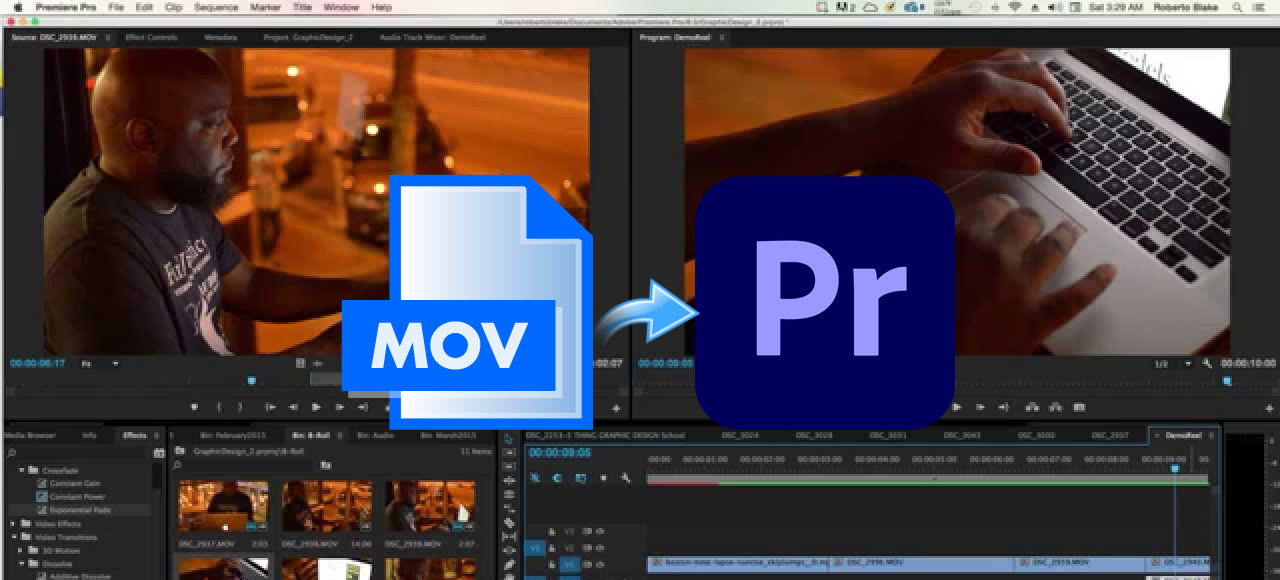Expand the 3D Motion folder
The width and height of the screenshot is (1280, 580).
pos(21,550)
